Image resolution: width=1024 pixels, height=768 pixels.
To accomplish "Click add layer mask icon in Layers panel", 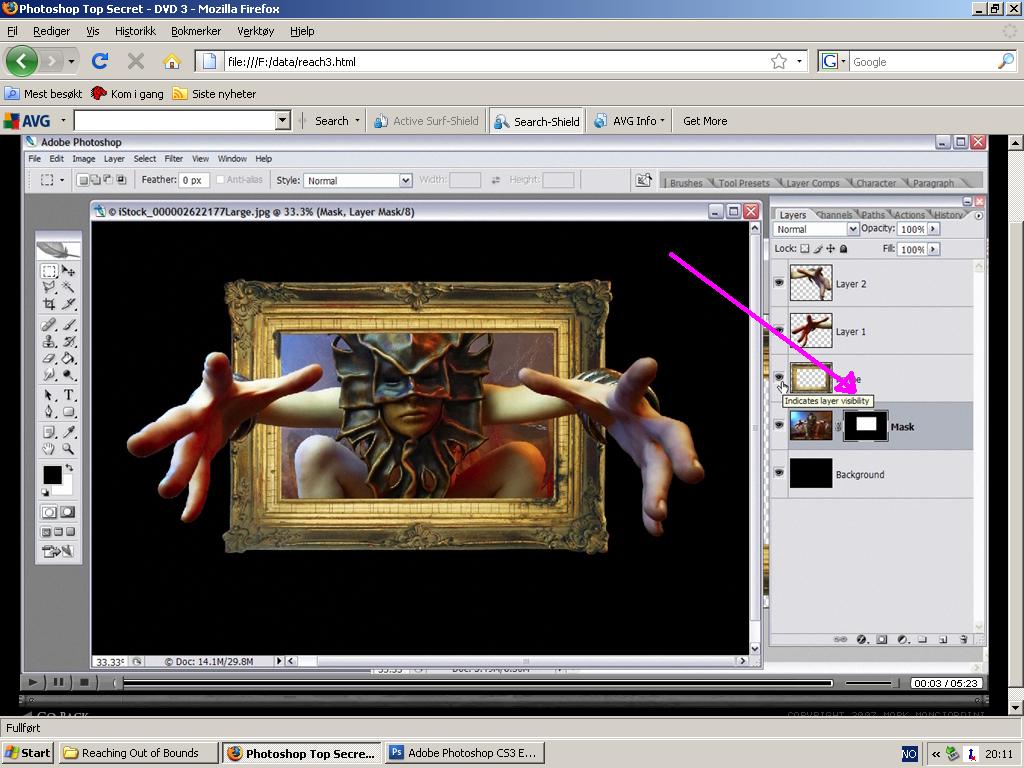I will click(x=882, y=639).
